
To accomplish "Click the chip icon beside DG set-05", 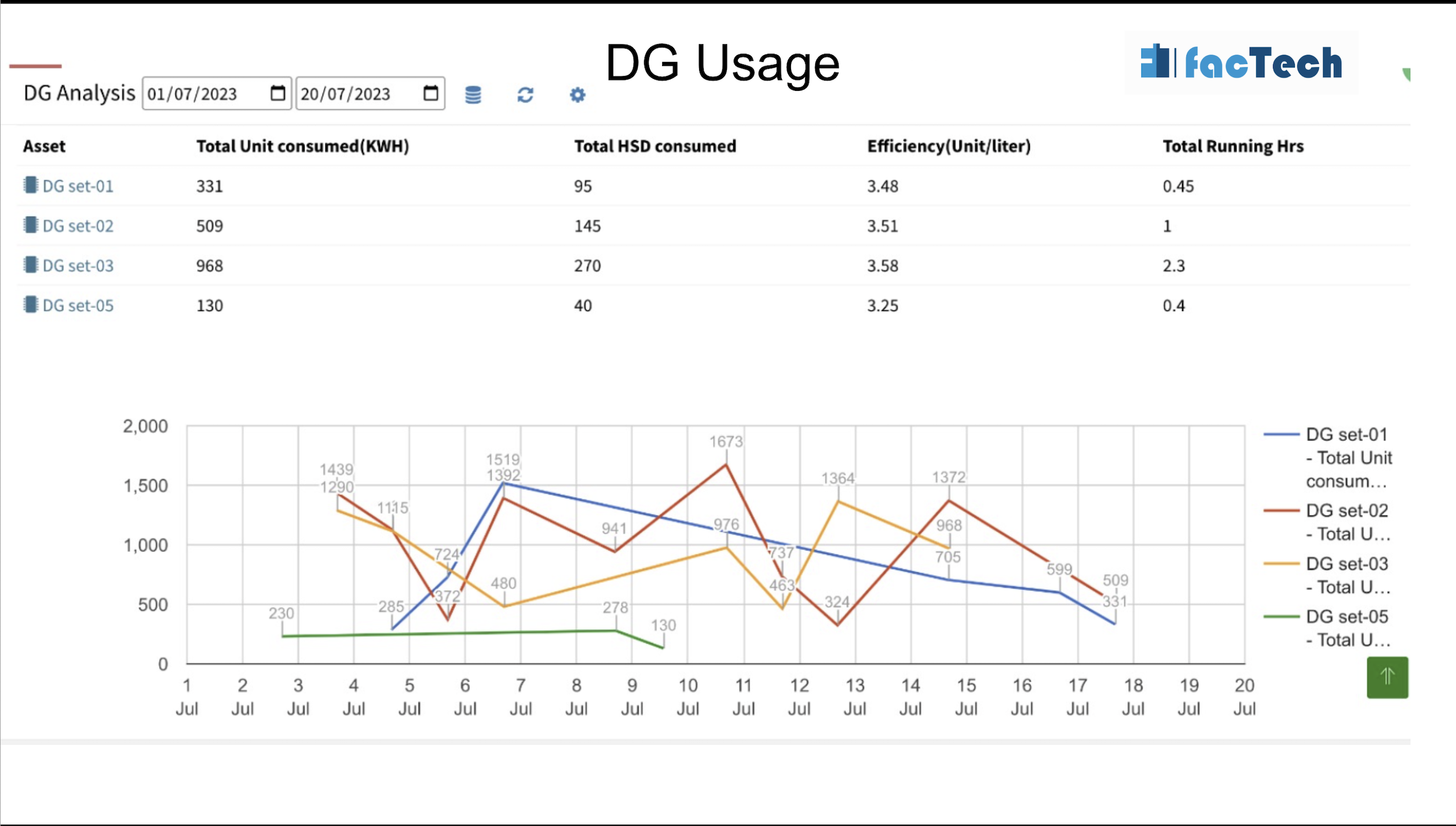I will pos(30,305).
